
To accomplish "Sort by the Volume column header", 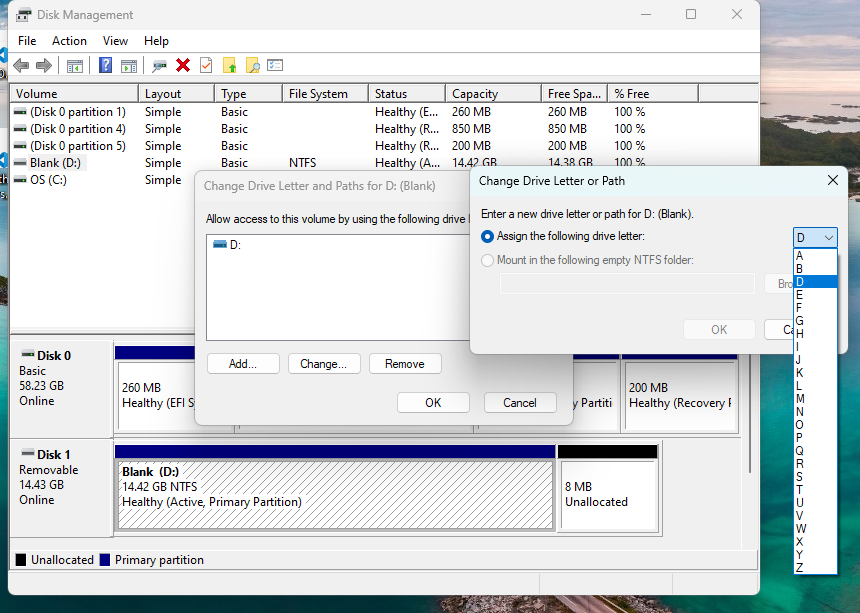I will [75, 94].
